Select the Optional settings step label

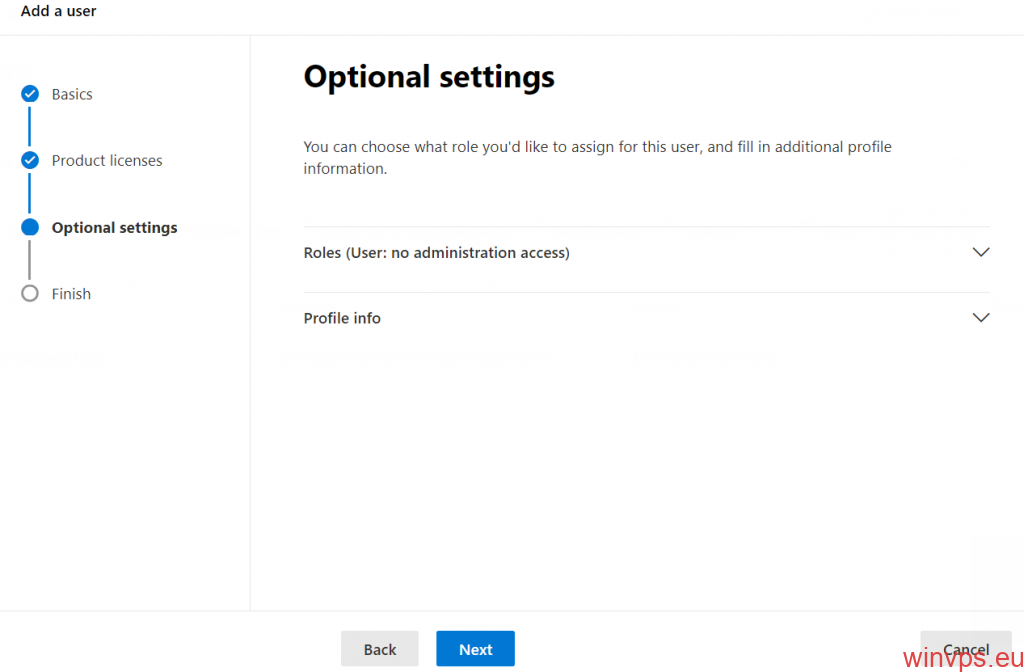click(x=114, y=227)
